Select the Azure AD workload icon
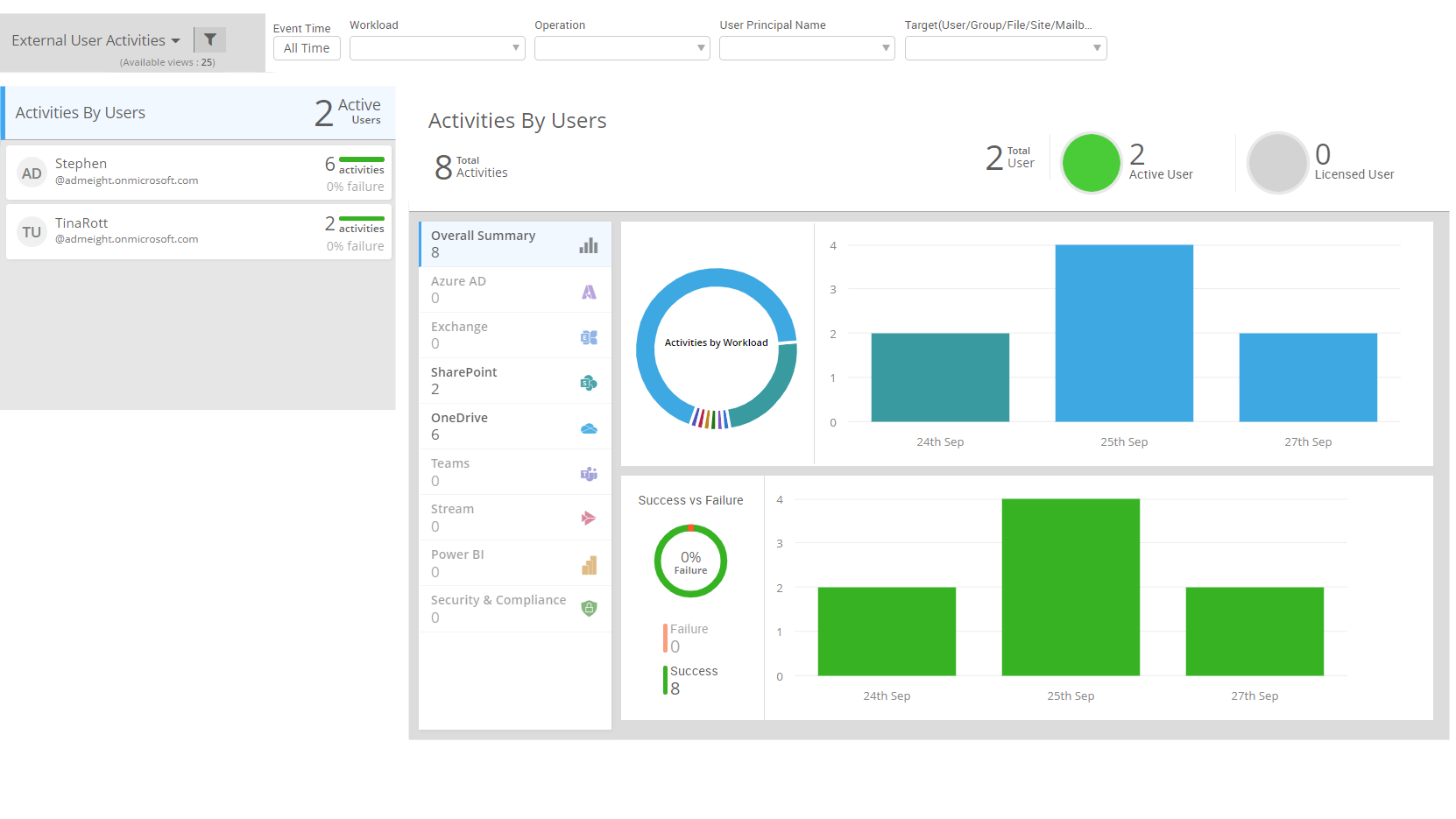This screenshot has height=819, width=1456. (x=589, y=291)
